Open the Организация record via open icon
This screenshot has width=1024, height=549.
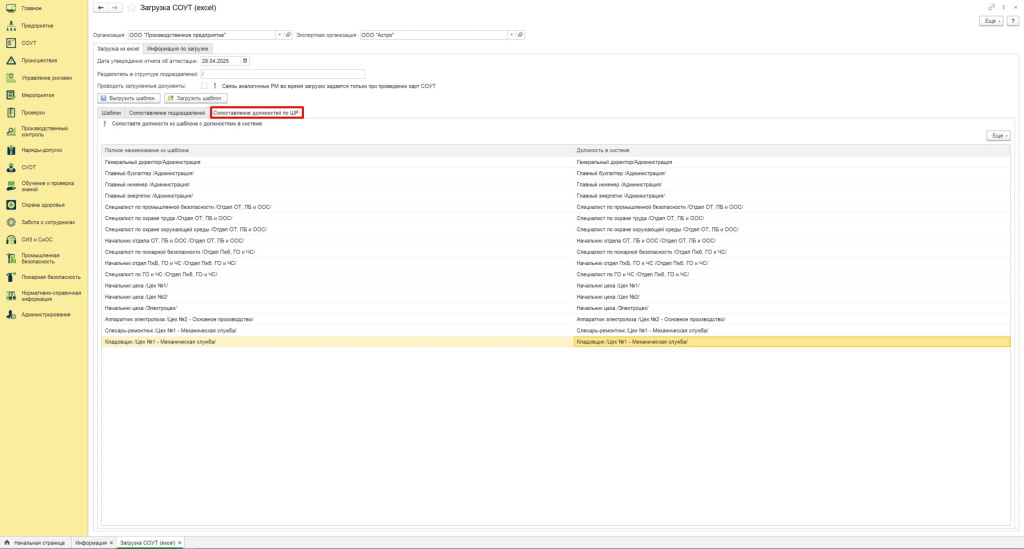pos(288,35)
